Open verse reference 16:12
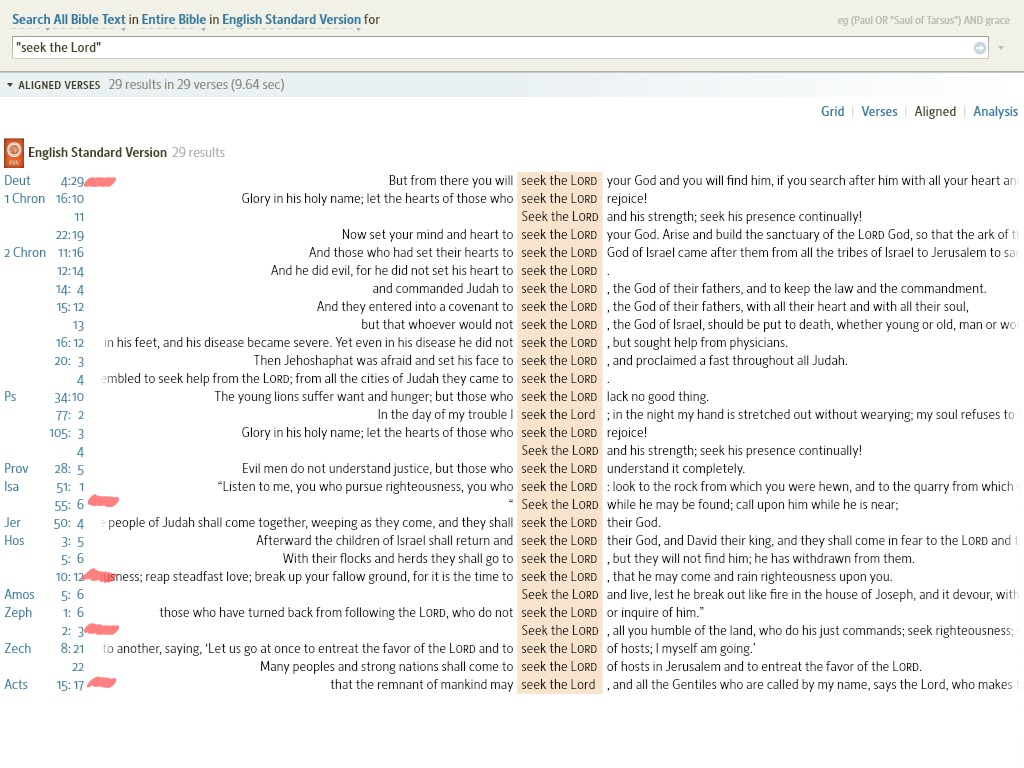 [x=70, y=343]
